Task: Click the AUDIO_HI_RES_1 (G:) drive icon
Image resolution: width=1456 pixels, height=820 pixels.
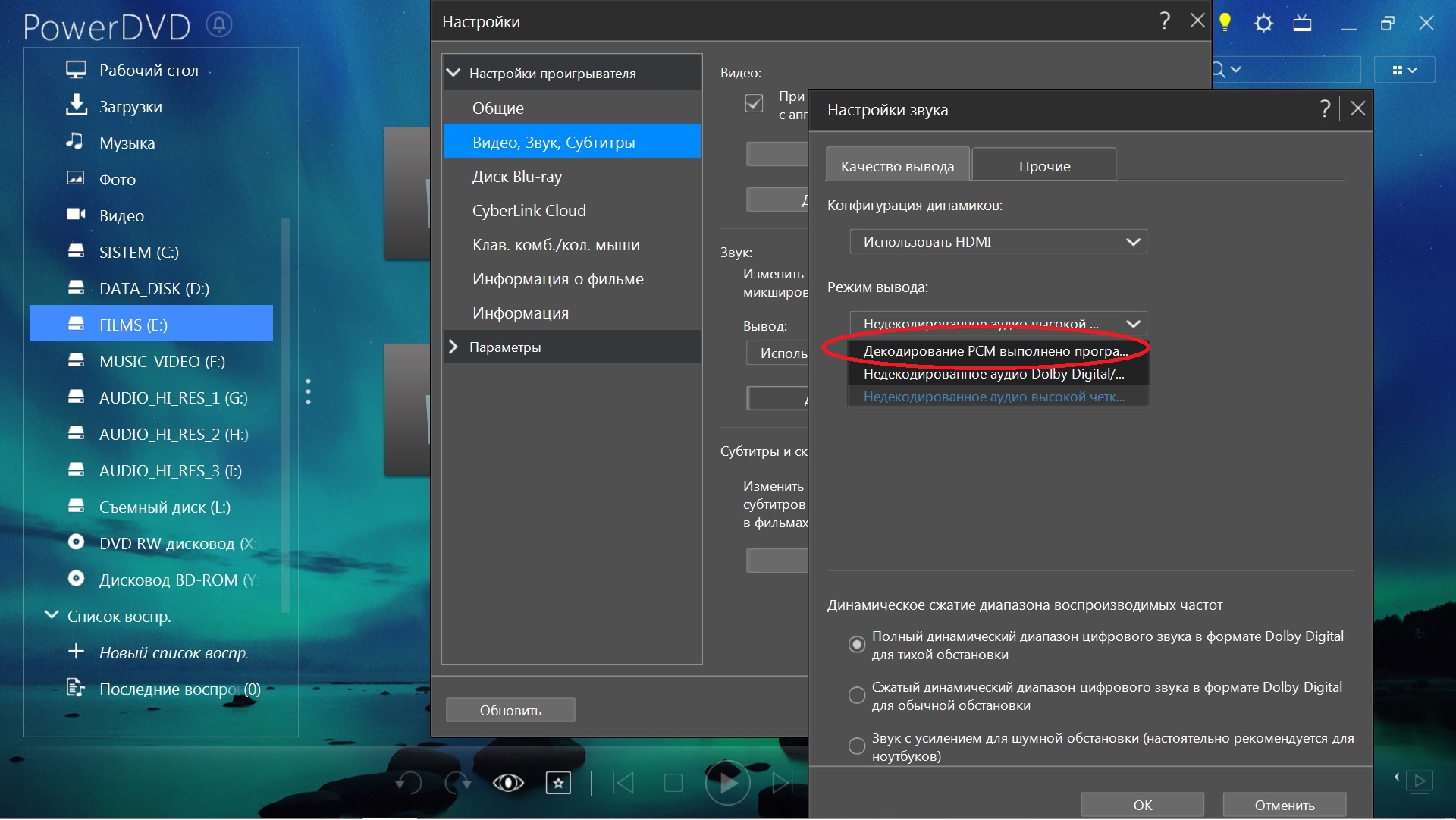Action: click(76, 397)
